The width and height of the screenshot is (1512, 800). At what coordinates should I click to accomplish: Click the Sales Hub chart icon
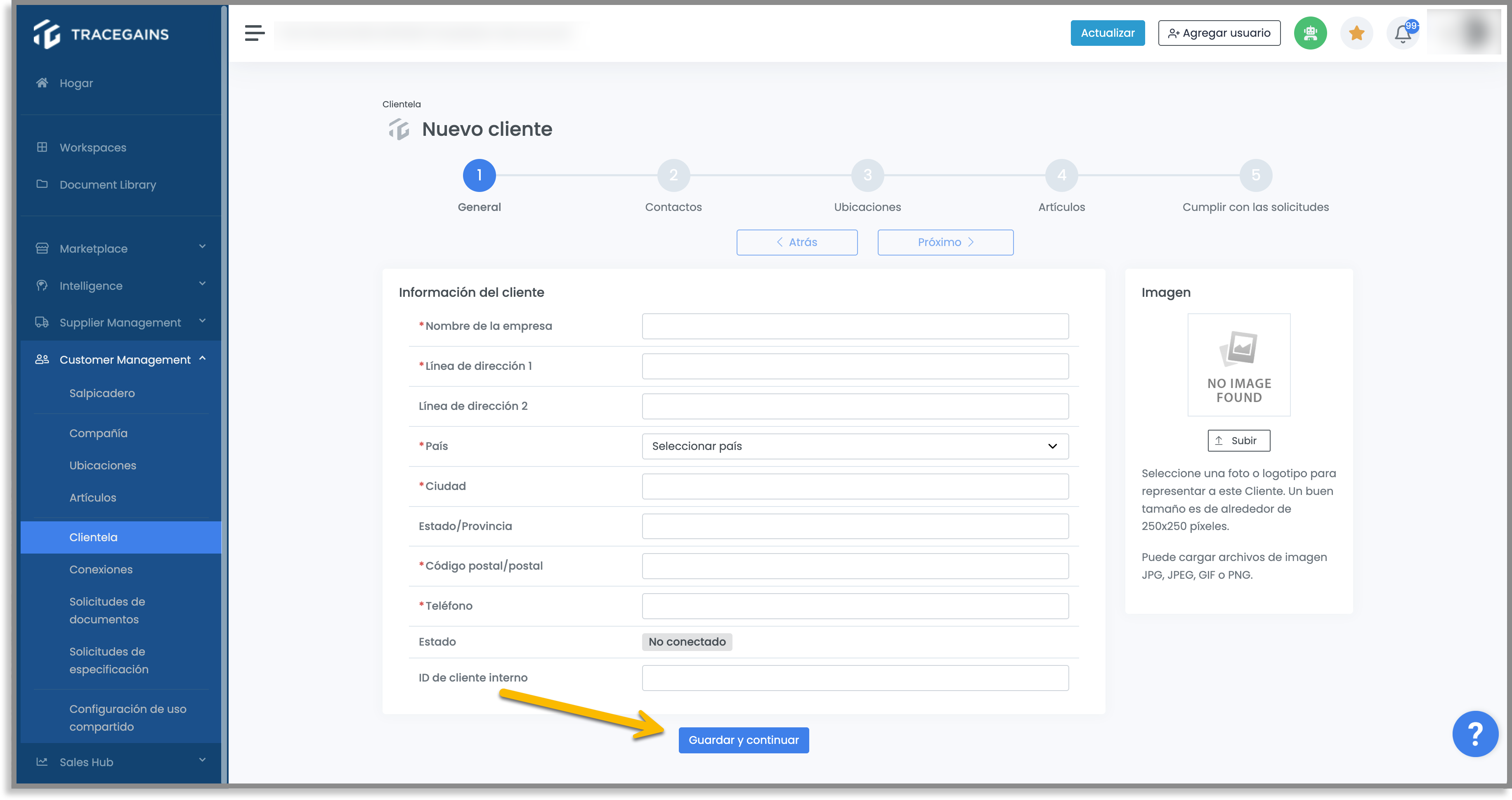(42, 761)
